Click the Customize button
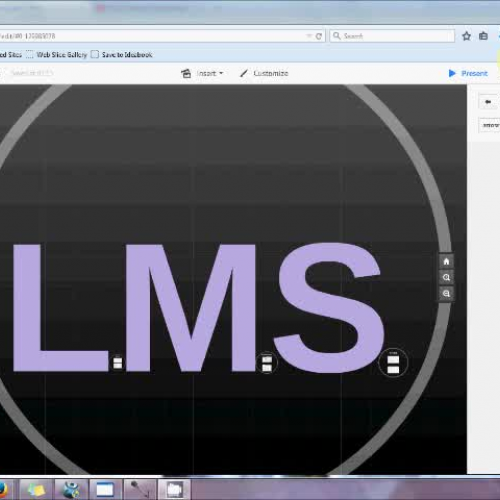Image resolution: width=500 pixels, height=500 pixels. point(264,73)
